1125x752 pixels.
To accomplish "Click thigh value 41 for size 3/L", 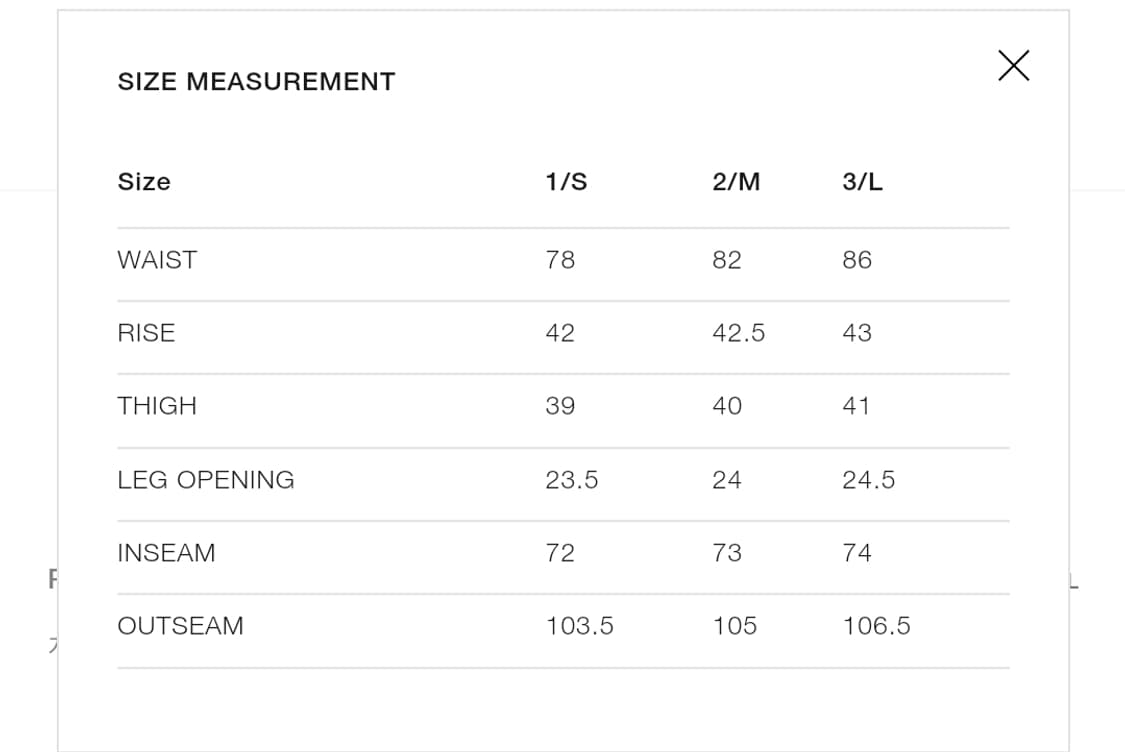I will click(856, 406).
